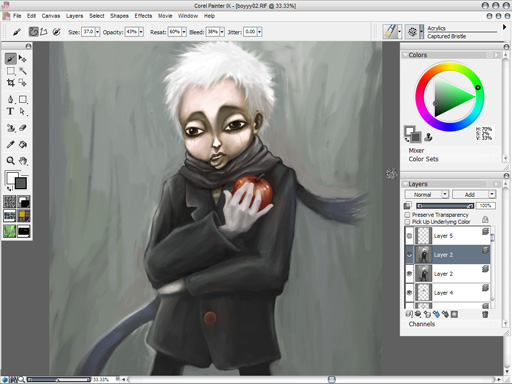Screen dimensions: 512x384
Task: Pick the Eraser tool
Action: [23, 128]
